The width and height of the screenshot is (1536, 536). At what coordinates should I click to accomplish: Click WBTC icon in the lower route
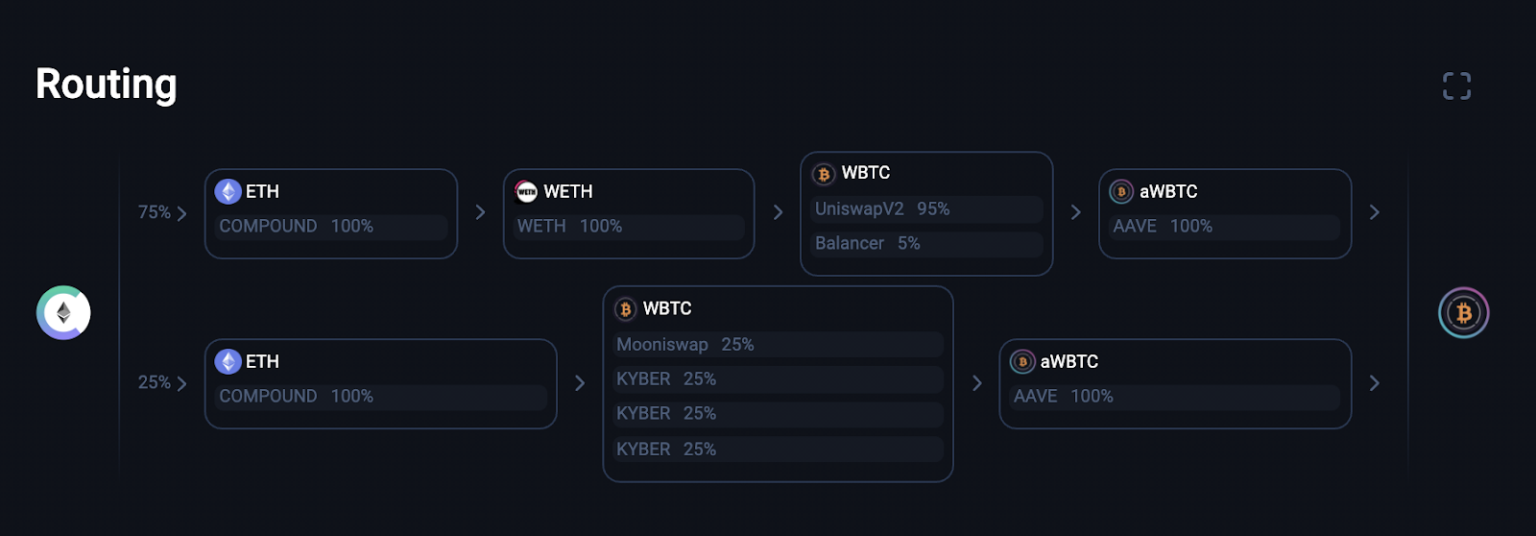coord(626,309)
